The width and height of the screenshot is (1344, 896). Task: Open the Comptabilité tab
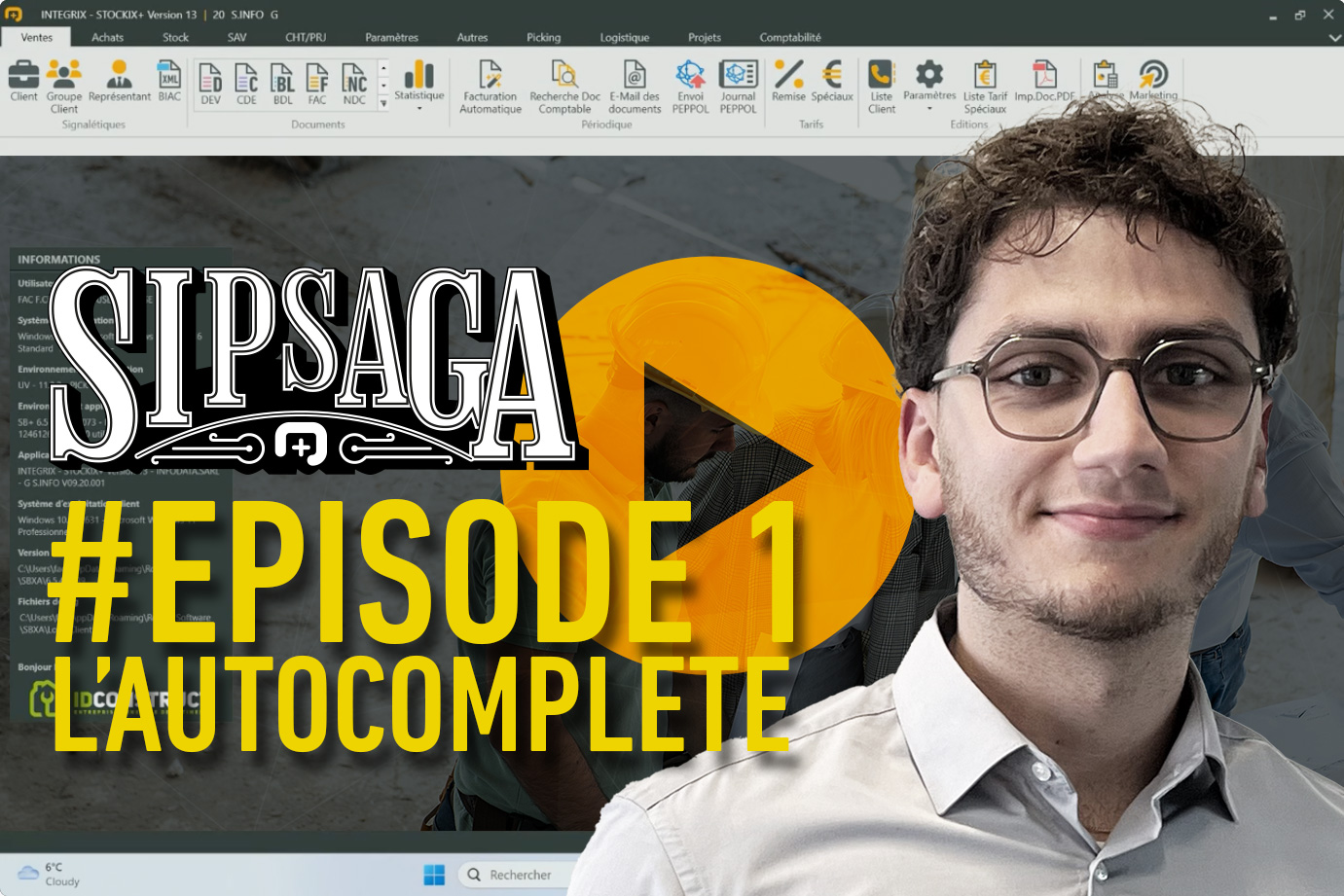pos(789,38)
